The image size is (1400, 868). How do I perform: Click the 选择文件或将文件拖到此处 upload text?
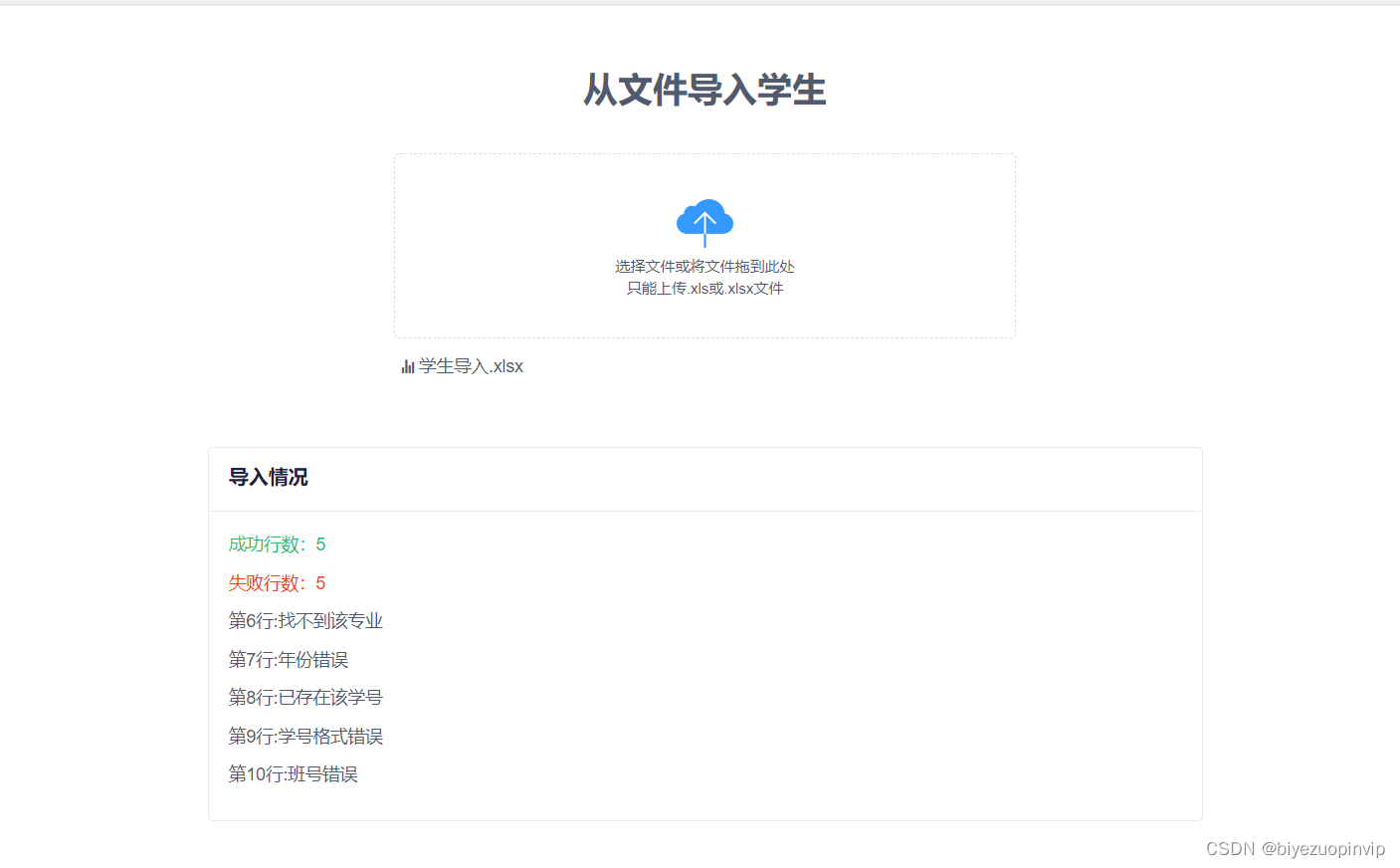pyautogui.click(x=704, y=267)
